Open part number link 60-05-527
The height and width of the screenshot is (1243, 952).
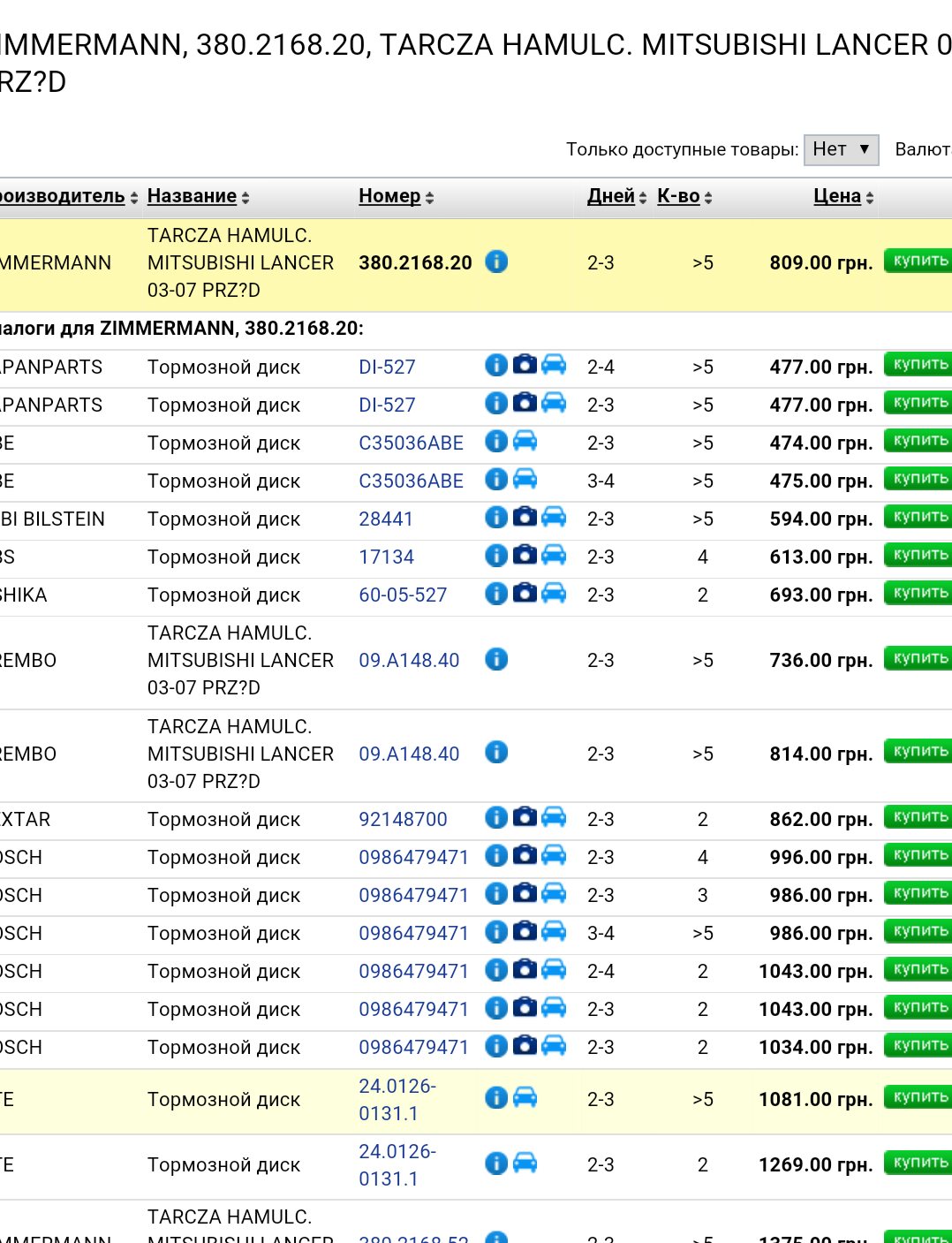click(403, 595)
